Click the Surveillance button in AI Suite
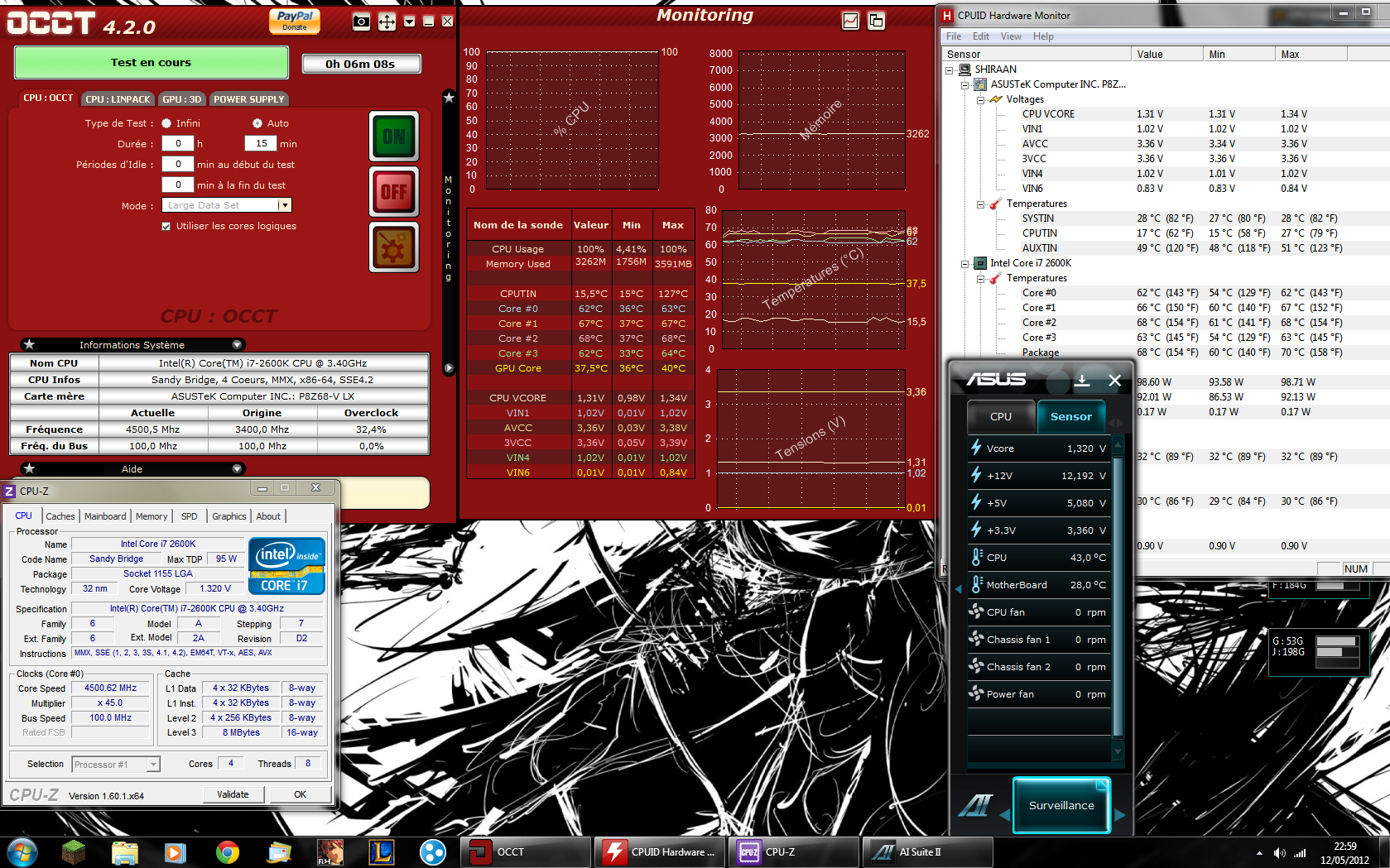This screenshot has width=1390, height=868. click(1061, 805)
